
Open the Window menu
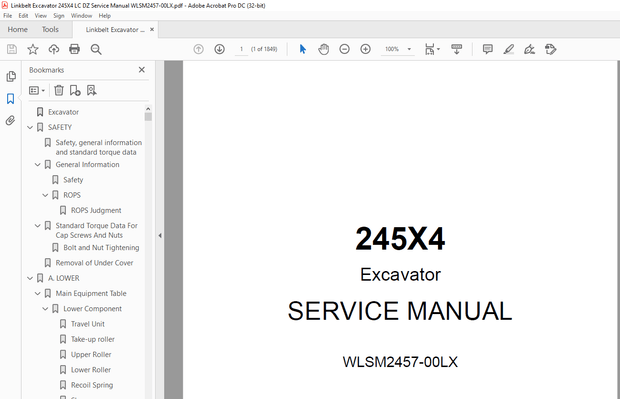[81, 16]
